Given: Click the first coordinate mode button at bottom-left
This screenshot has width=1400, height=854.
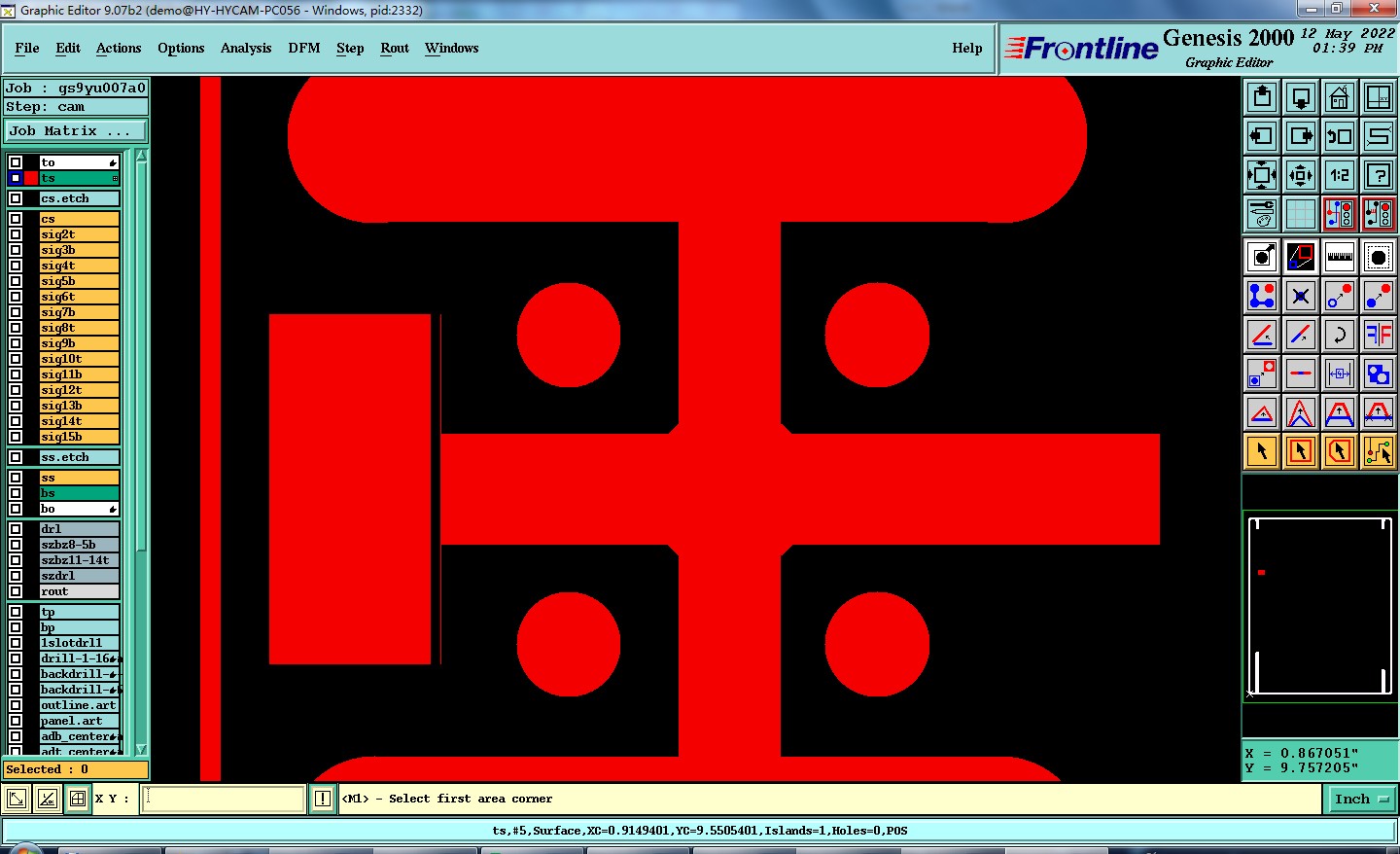Looking at the screenshot, I should tap(17, 799).
